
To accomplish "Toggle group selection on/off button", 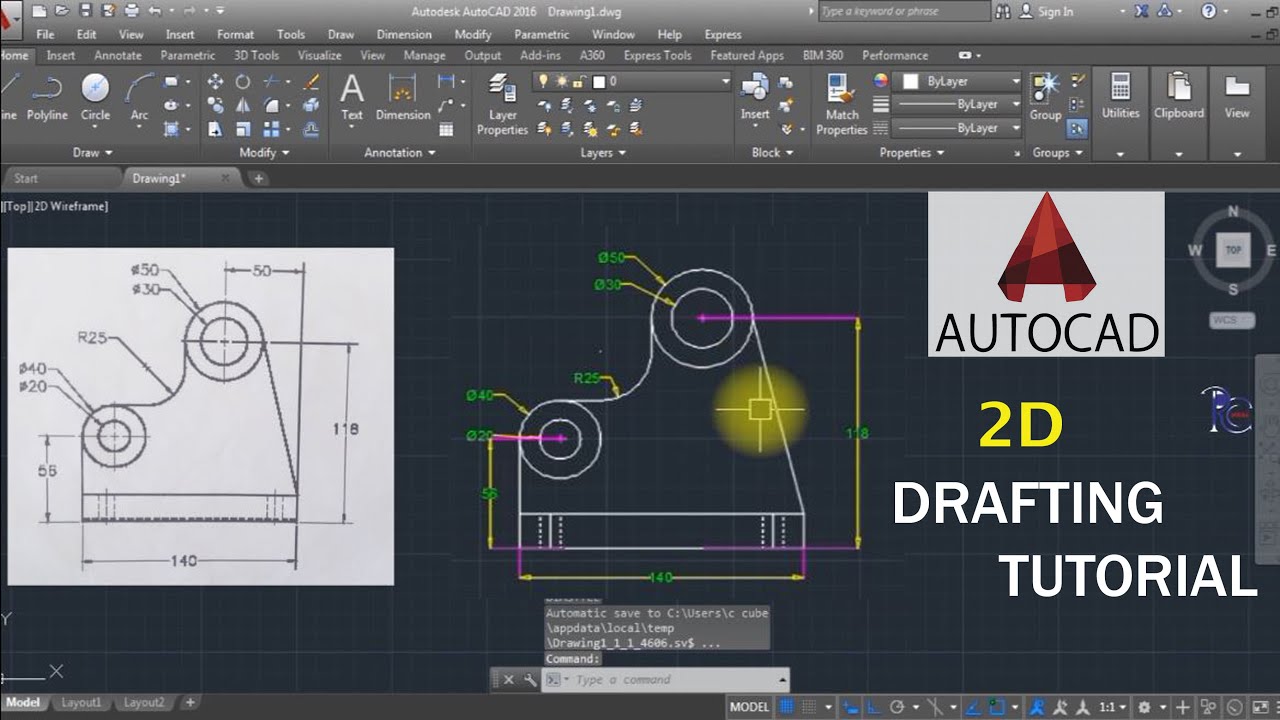I will (1077, 128).
